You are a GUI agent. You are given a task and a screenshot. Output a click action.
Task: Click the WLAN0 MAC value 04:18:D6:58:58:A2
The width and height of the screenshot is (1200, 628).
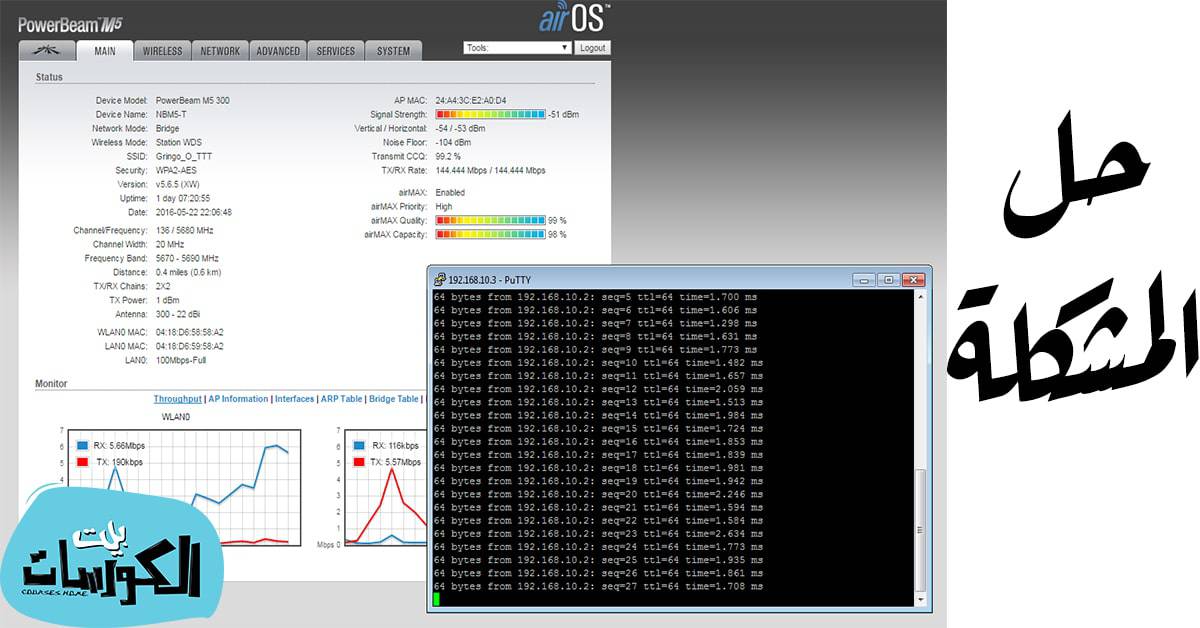tap(190, 332)
